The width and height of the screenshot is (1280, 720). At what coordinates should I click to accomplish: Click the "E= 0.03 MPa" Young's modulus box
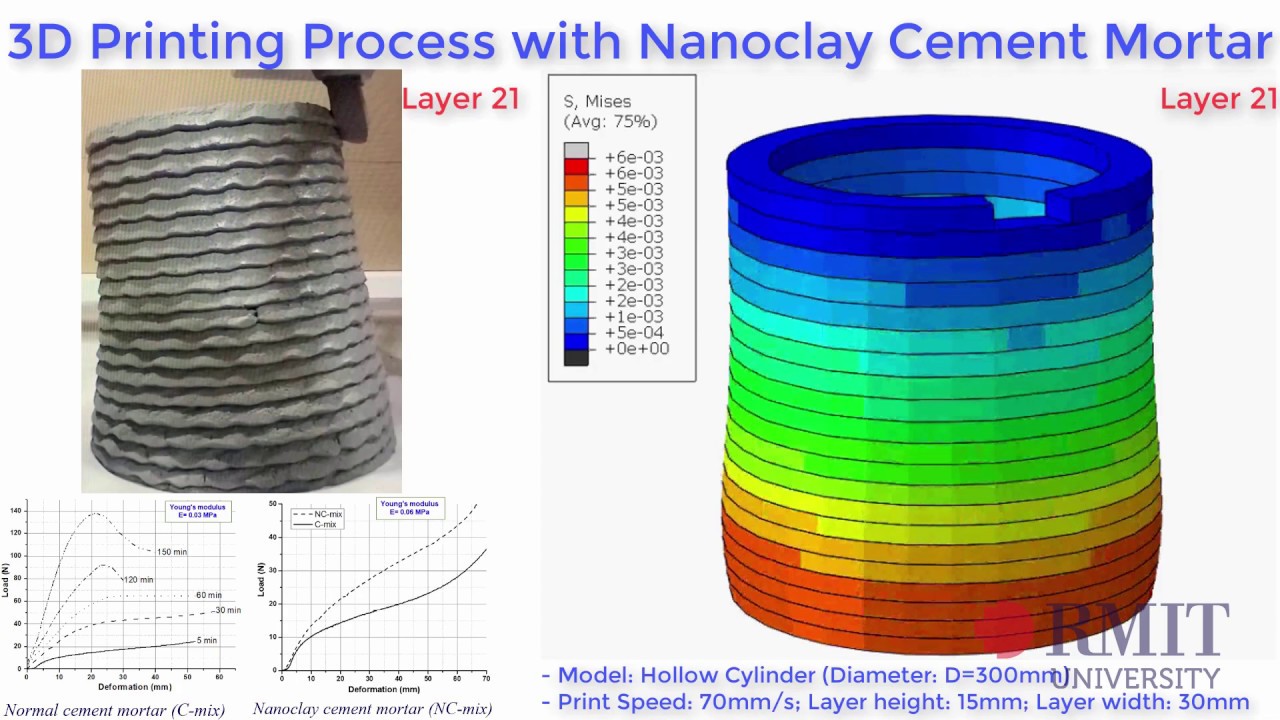(x=197, y=511)
